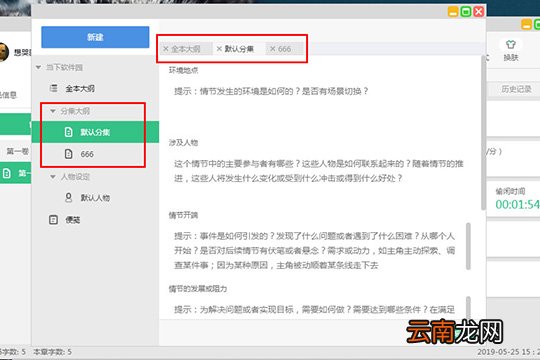The image size is (540, 360).
Task: Click the 00:01:54 timer in background window
Action: 518,205
